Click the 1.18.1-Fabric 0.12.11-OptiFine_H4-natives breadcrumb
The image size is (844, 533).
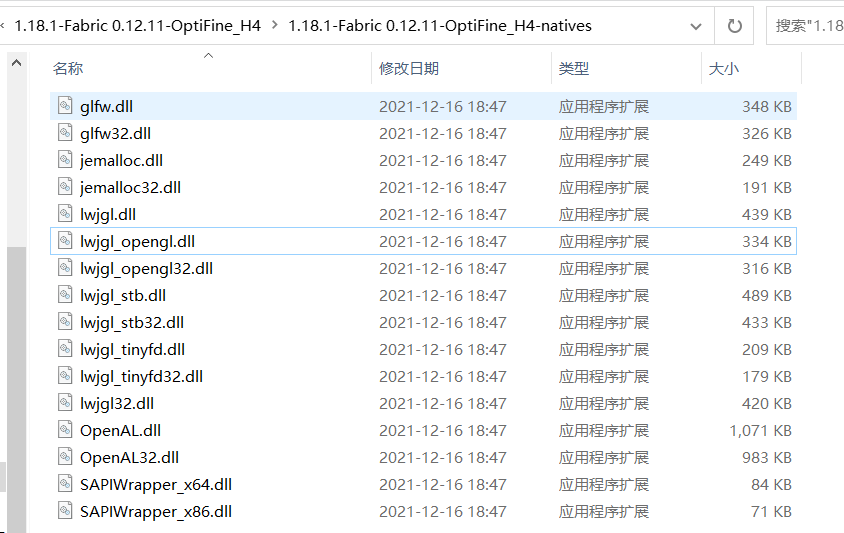(440, 26)
